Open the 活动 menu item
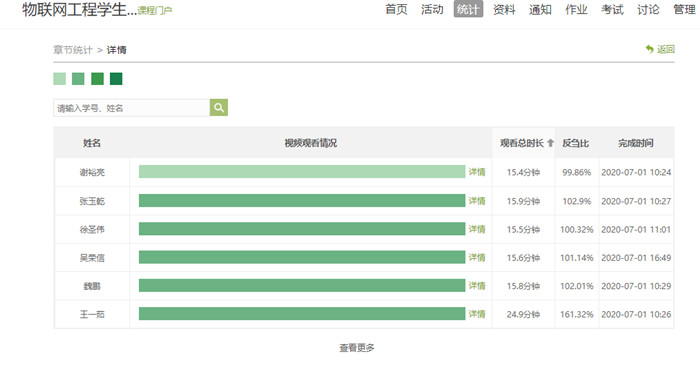 pyautogui.click(x=432, y=9)
